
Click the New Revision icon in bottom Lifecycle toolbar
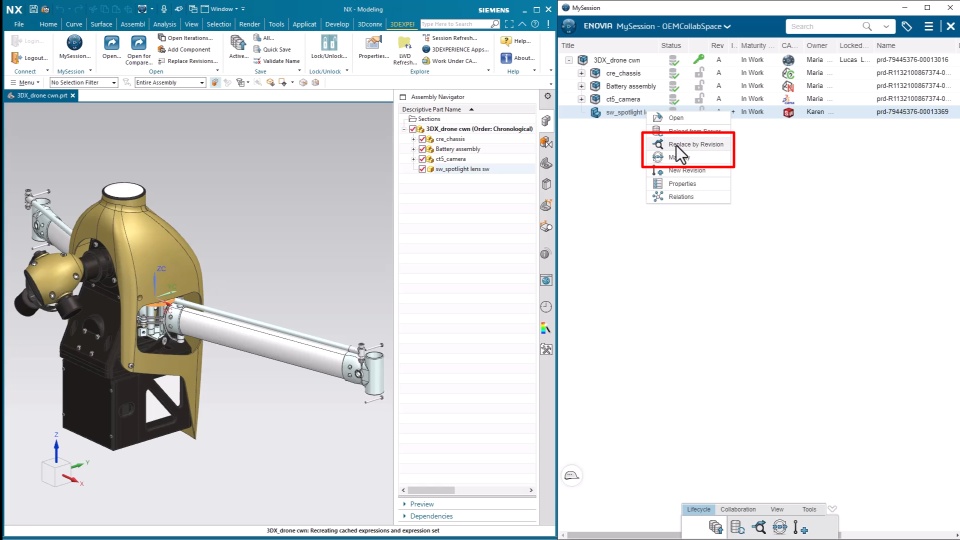(x=800, y=527)
